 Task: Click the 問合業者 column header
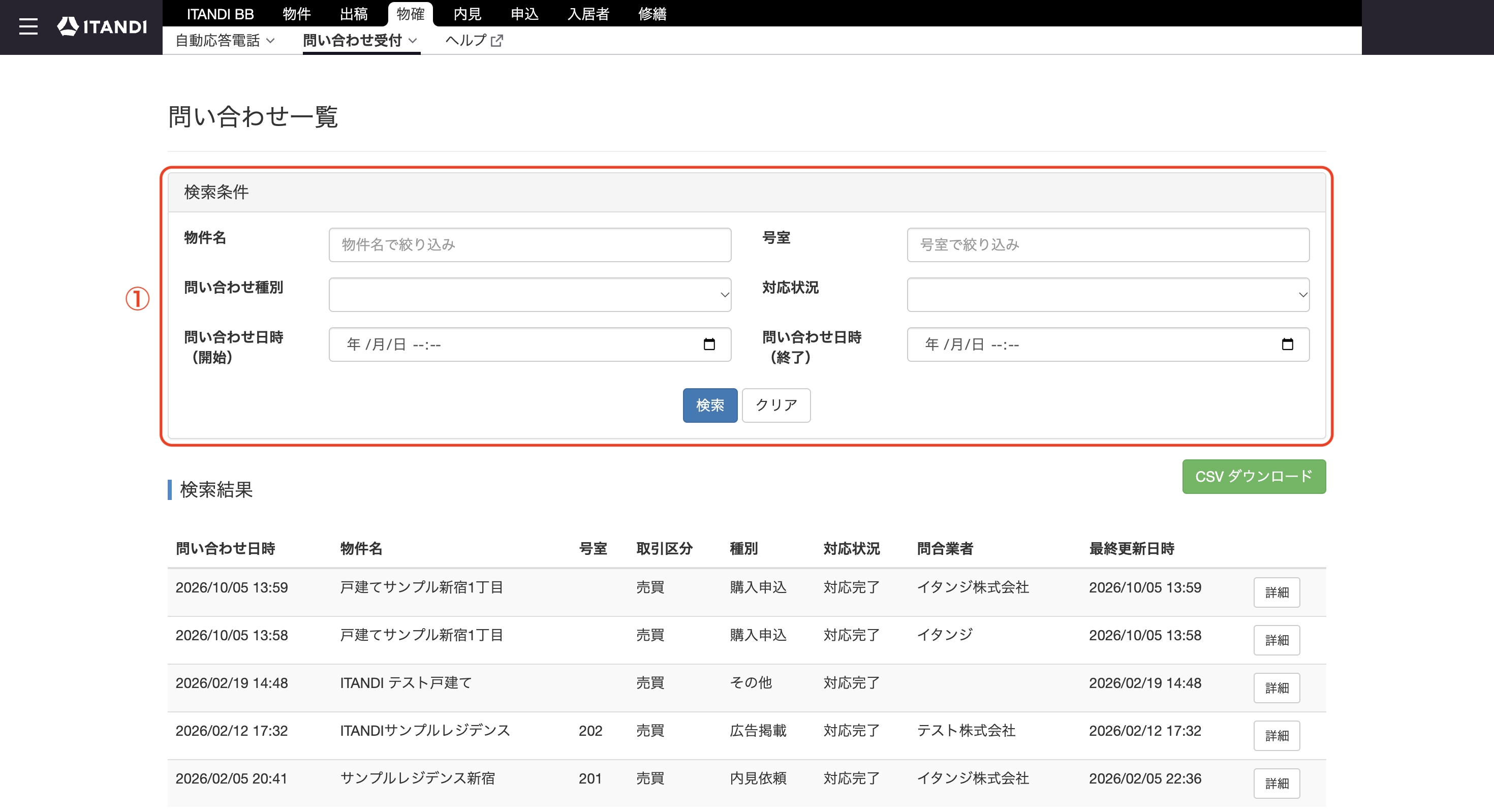pos(945,549)
